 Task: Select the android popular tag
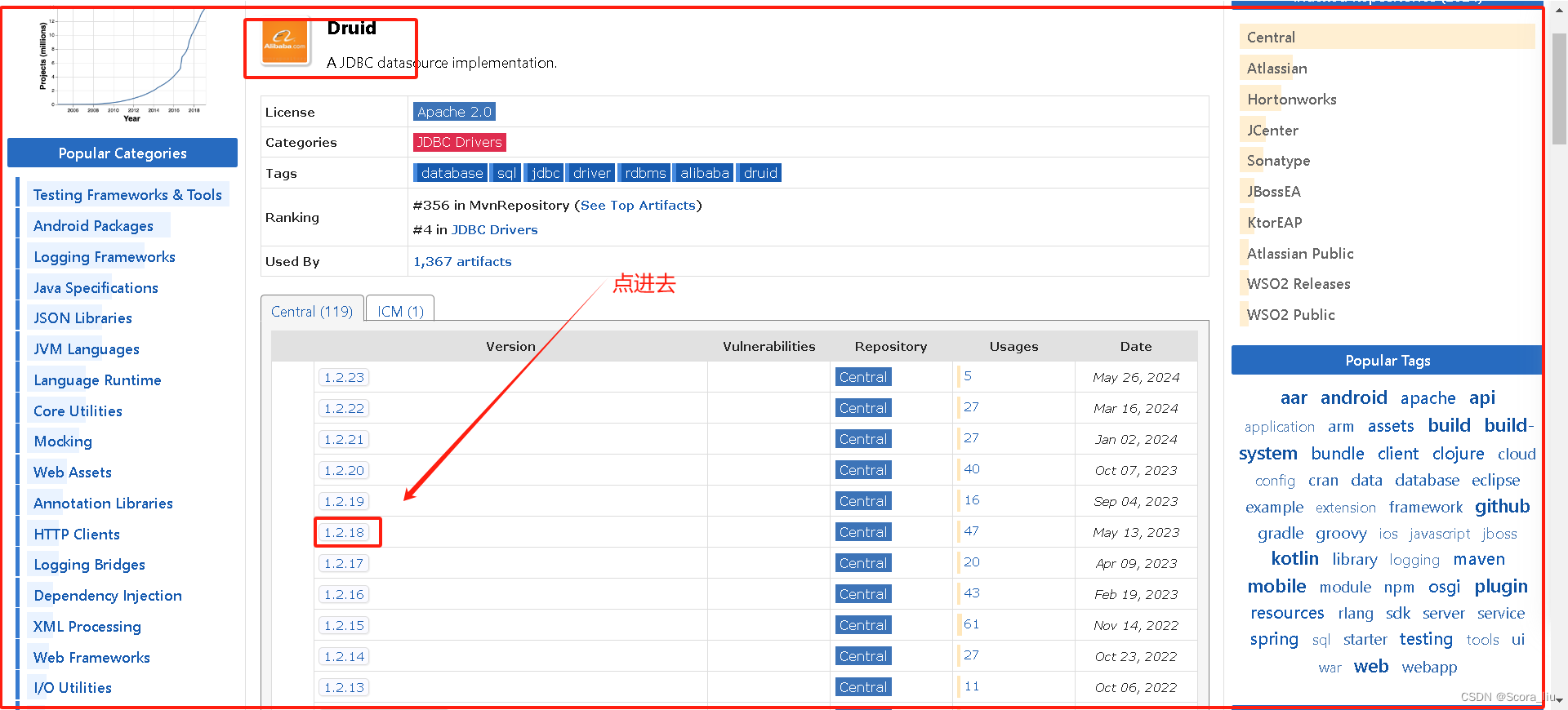coord(1354,398)
